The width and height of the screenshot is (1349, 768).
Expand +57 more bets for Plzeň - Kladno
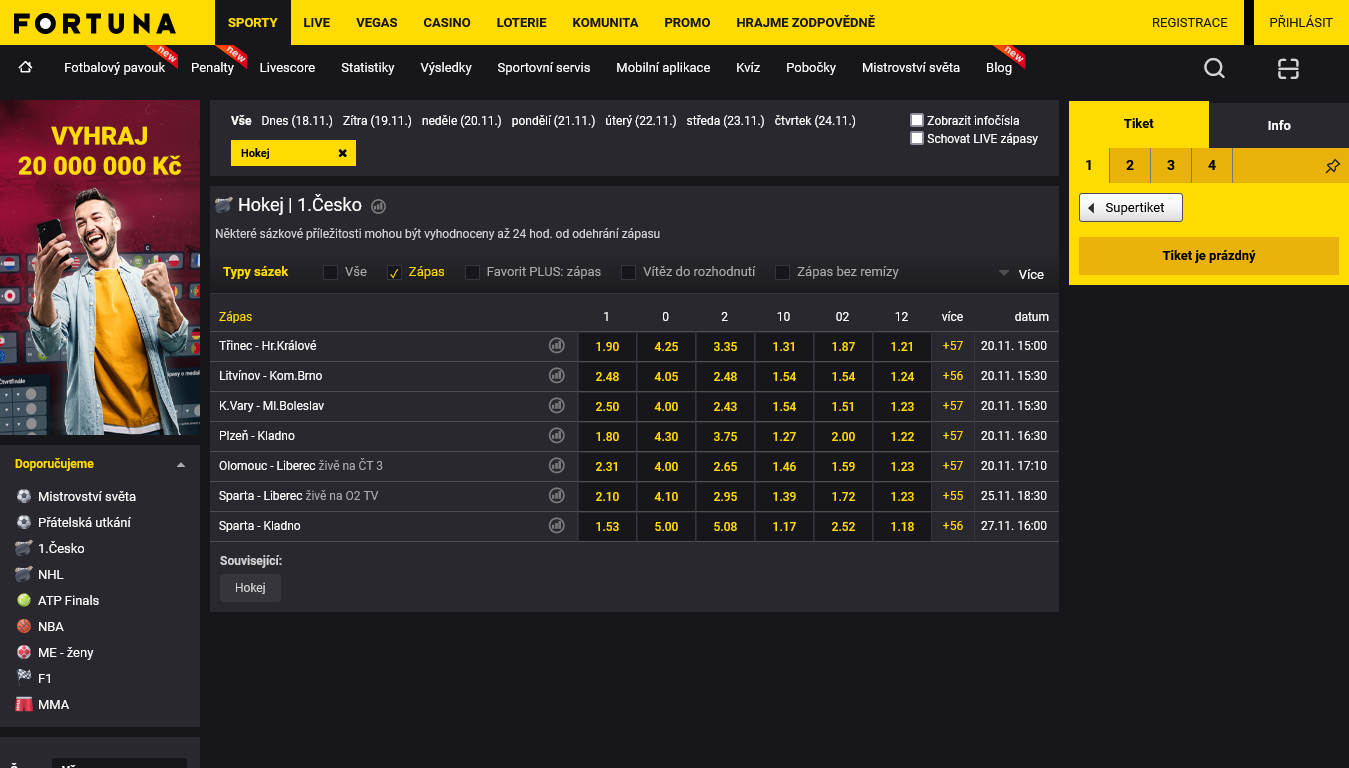(x=952, y=436)
